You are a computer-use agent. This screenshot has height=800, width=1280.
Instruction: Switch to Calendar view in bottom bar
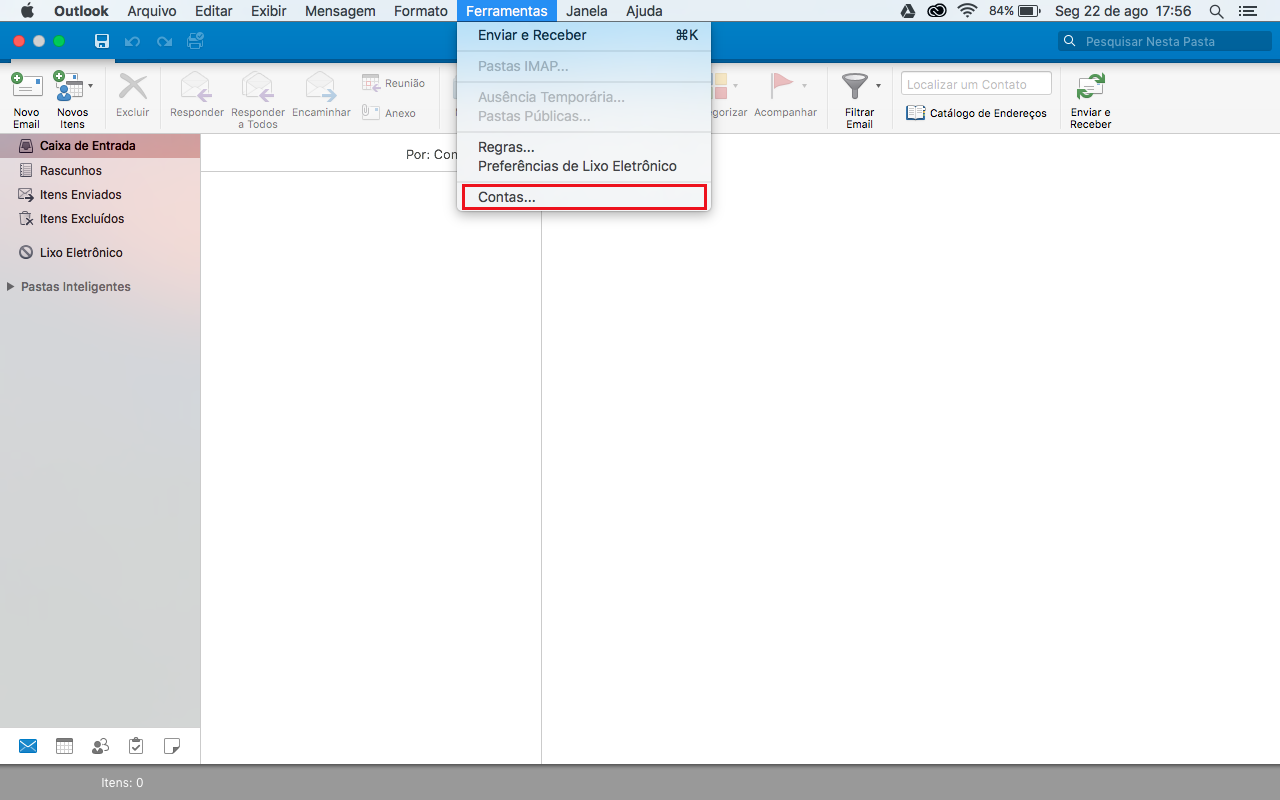point(64,746)
